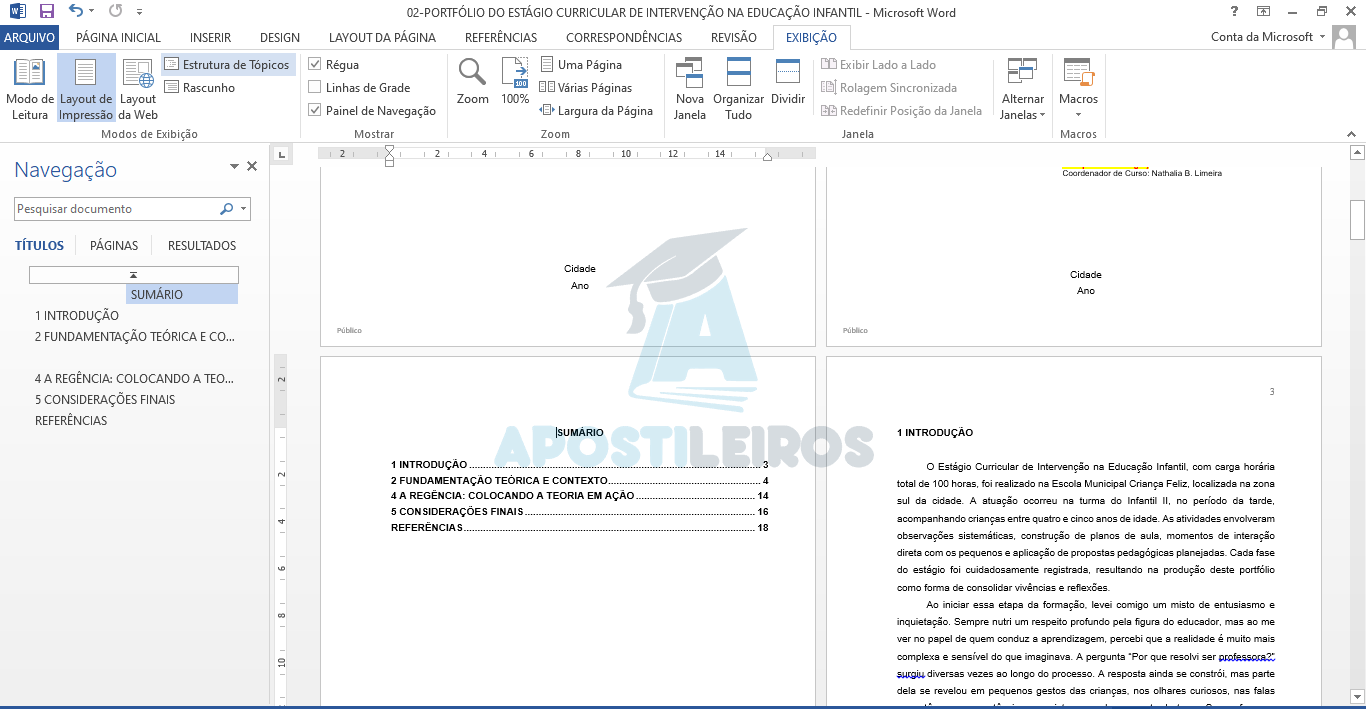Split the window with Dividir
Image resolution: width=1366 pixels, height=709 pixels.
(788, 82)
